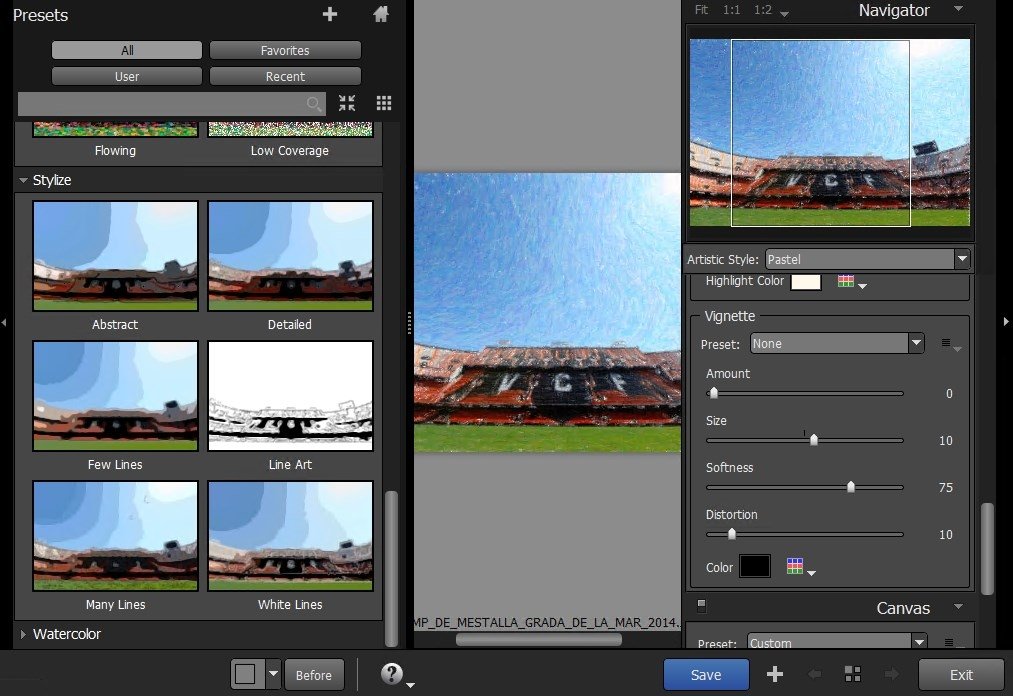1013x696 pixels.
Task: Select the Many Lines preset thumbnail
Action: coord(115,536)
